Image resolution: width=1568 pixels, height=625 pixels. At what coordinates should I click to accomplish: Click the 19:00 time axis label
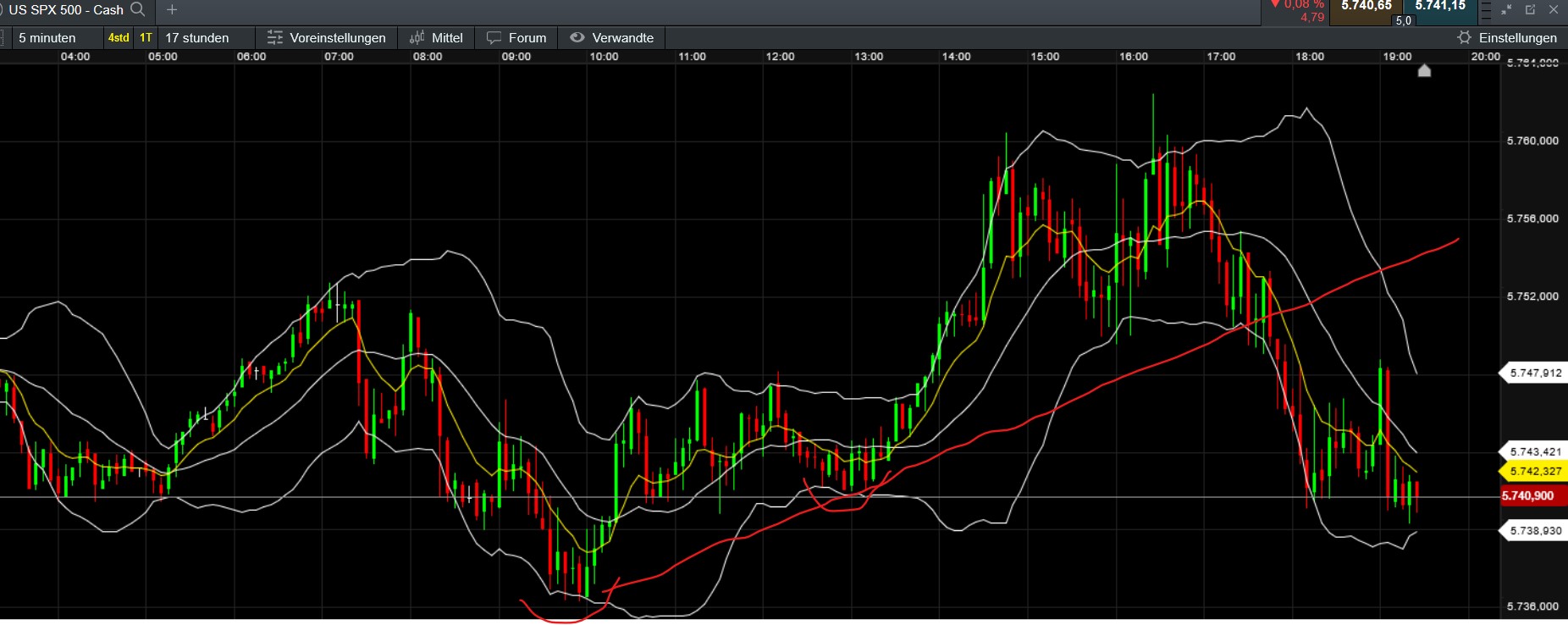point(1397,57)
